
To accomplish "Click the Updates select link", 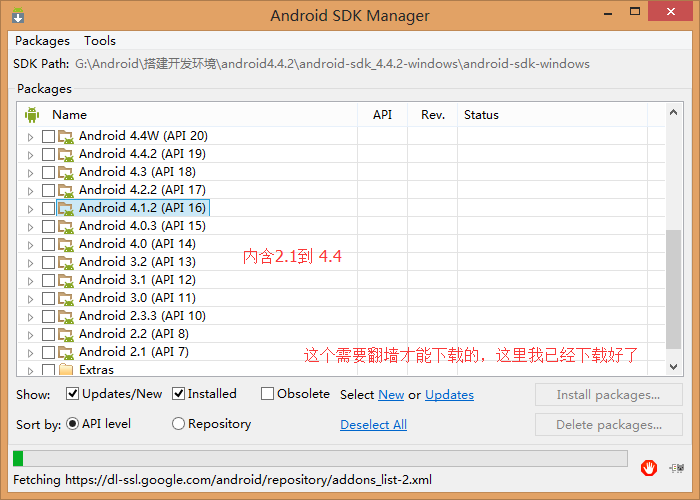I will (449, 395).
